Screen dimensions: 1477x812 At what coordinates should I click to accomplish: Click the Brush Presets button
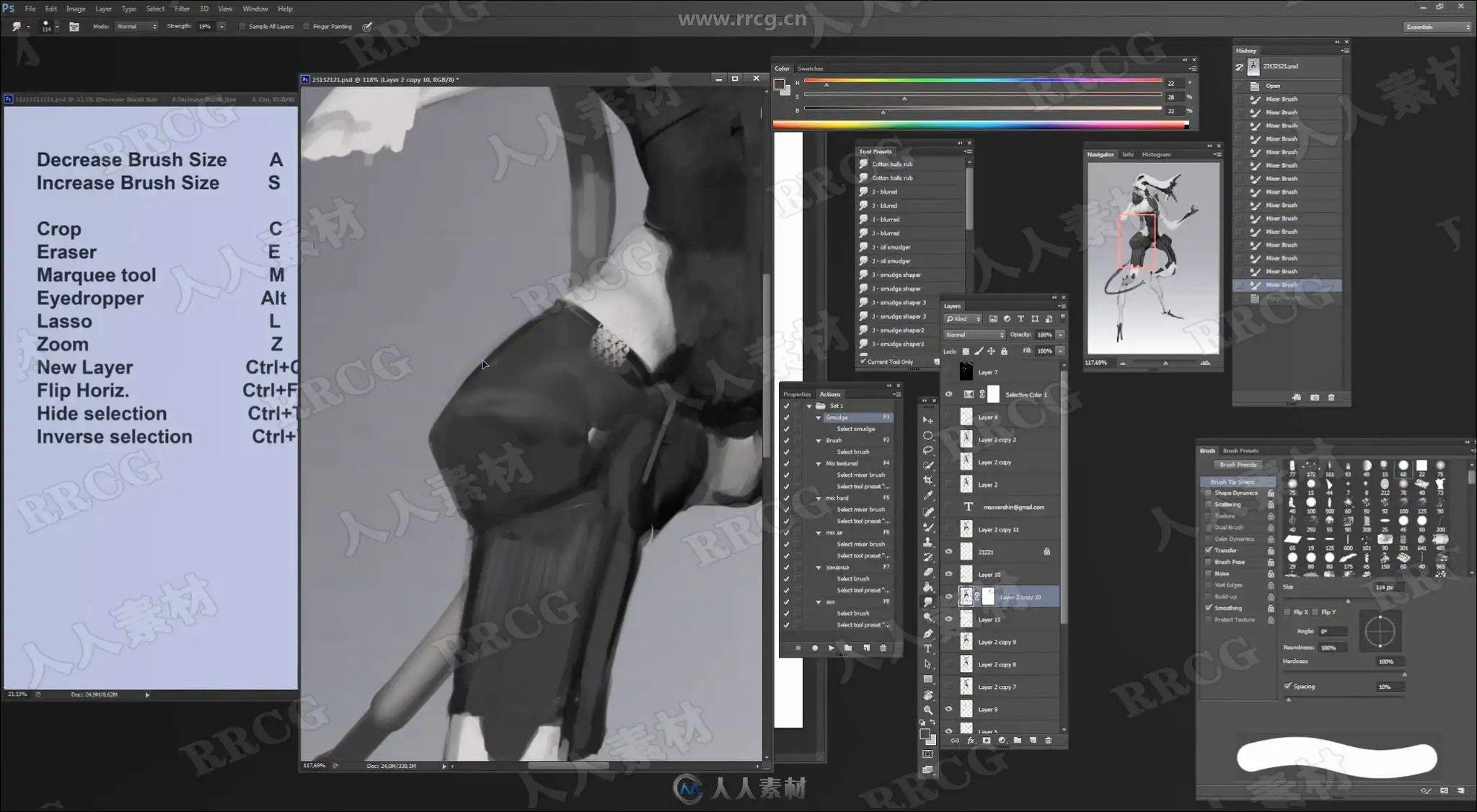click(x=1238, y=465)
